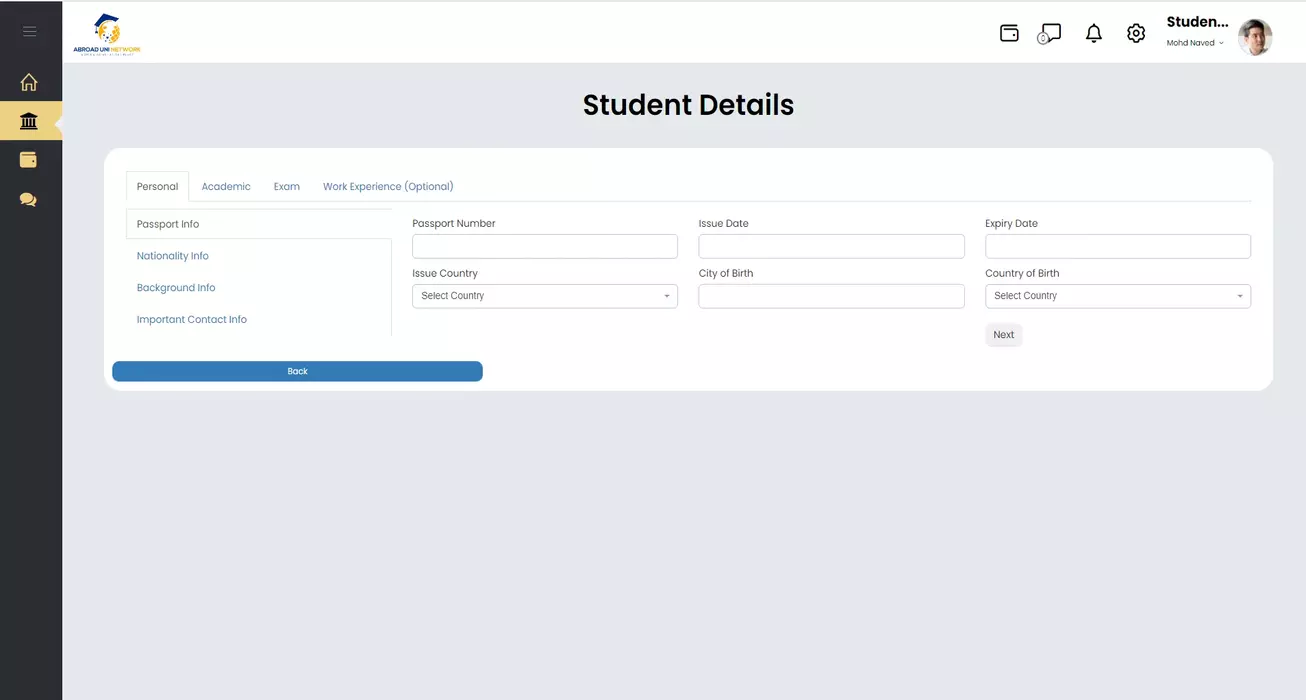Viewport: 1306px width, 700px height.
Task: Expand the Issue Country dropdown
Action: click(545, 296)
